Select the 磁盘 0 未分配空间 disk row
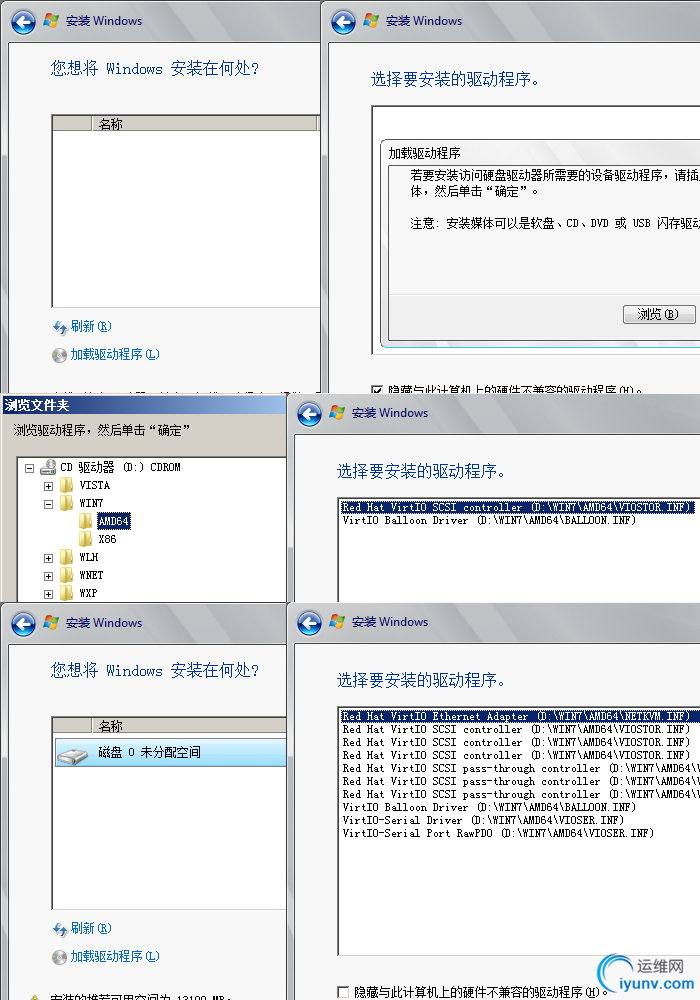The image size is (700, 1000). point(170,753)
